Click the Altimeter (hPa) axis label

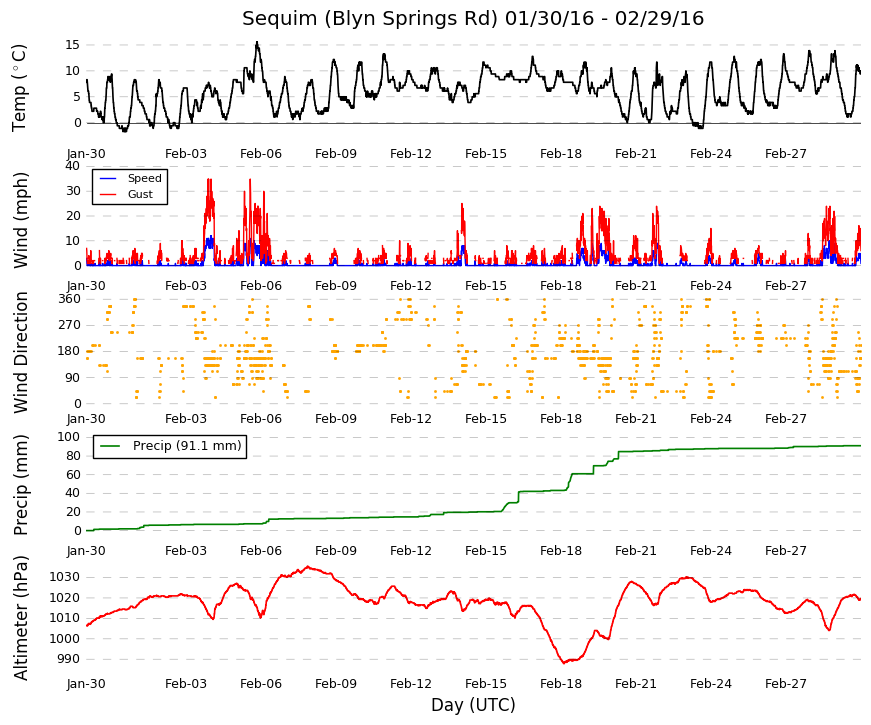point(20,618)
